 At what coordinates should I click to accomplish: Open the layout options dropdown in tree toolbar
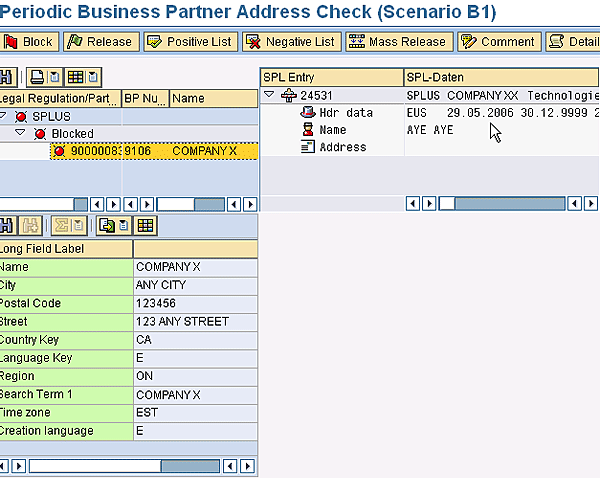93,77
